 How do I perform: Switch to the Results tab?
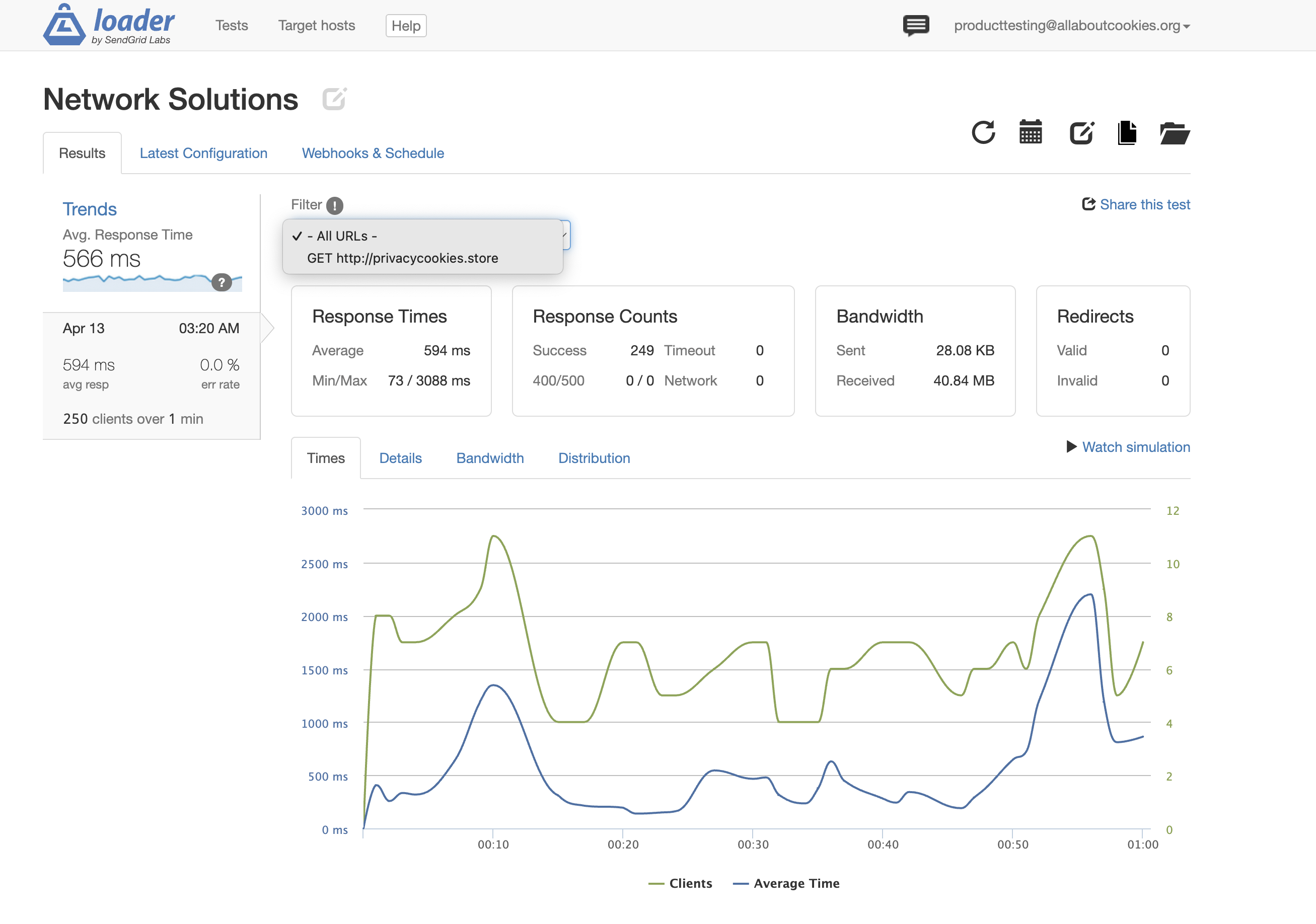82,153
